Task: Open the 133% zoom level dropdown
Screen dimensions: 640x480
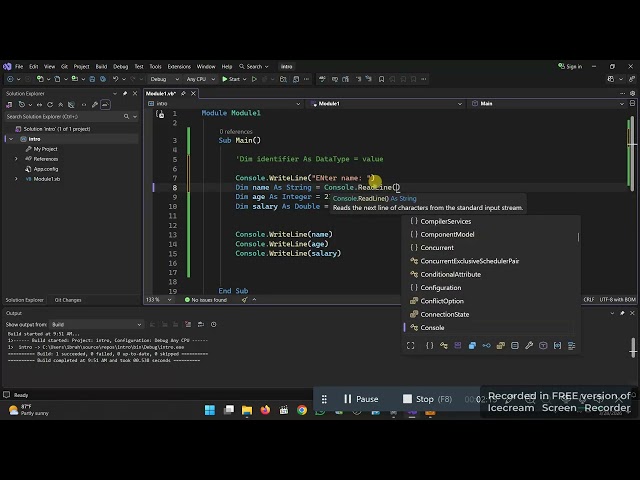Action: click(158, 300)
